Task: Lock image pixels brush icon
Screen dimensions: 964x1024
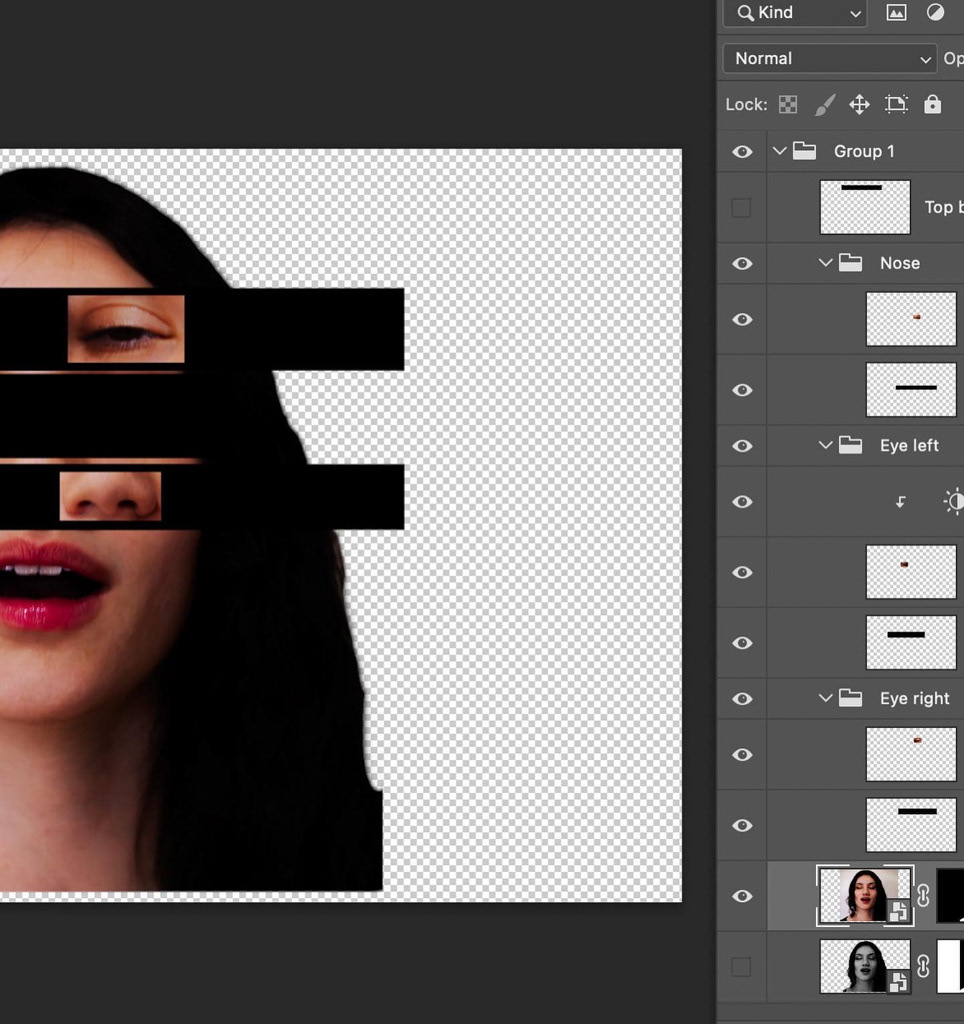Action: click(x=825, y=104)
